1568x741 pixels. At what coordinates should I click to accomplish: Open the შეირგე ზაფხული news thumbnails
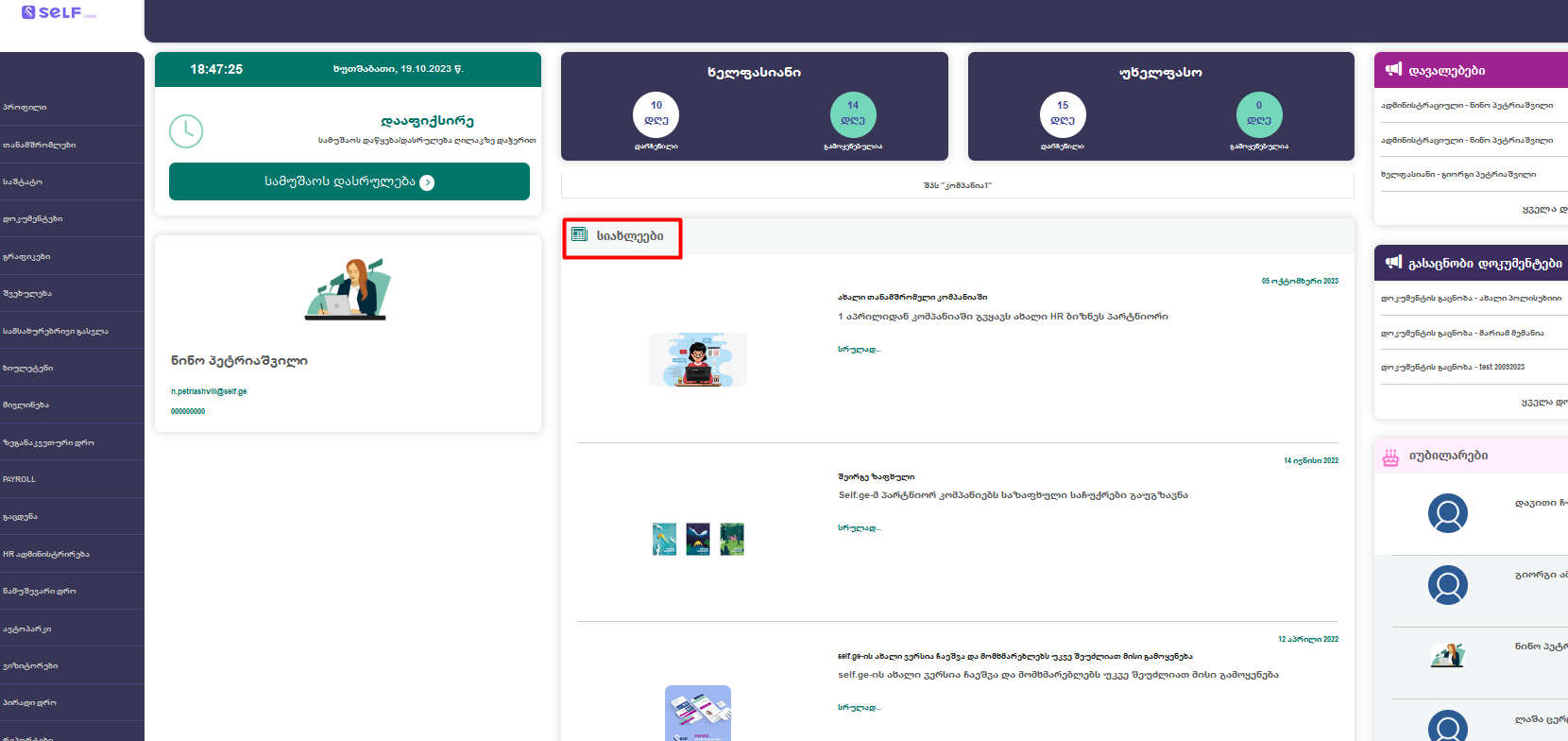coord(698,539)
